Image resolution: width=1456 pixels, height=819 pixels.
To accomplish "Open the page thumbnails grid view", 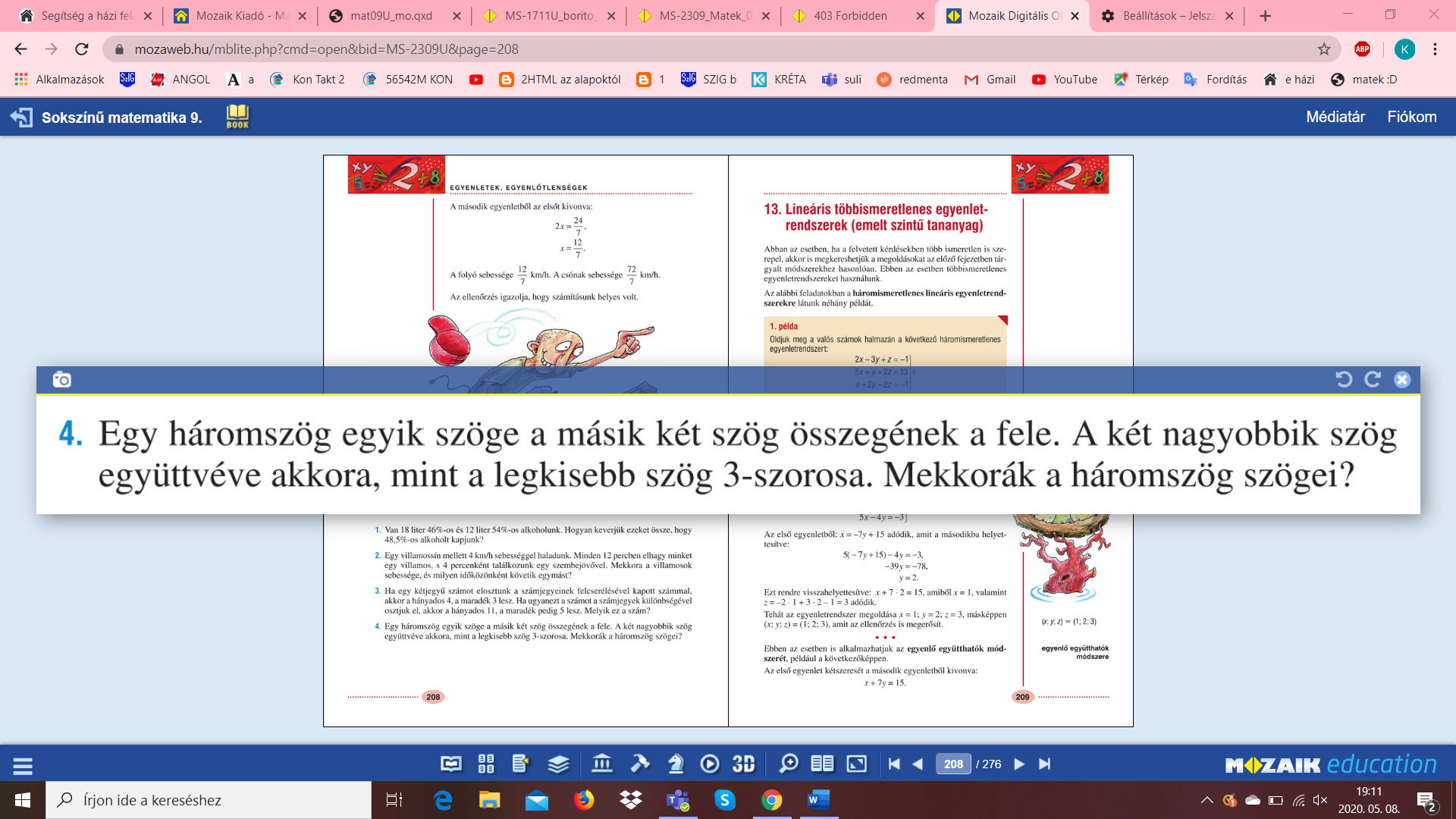I will click(x=486, y=764).
